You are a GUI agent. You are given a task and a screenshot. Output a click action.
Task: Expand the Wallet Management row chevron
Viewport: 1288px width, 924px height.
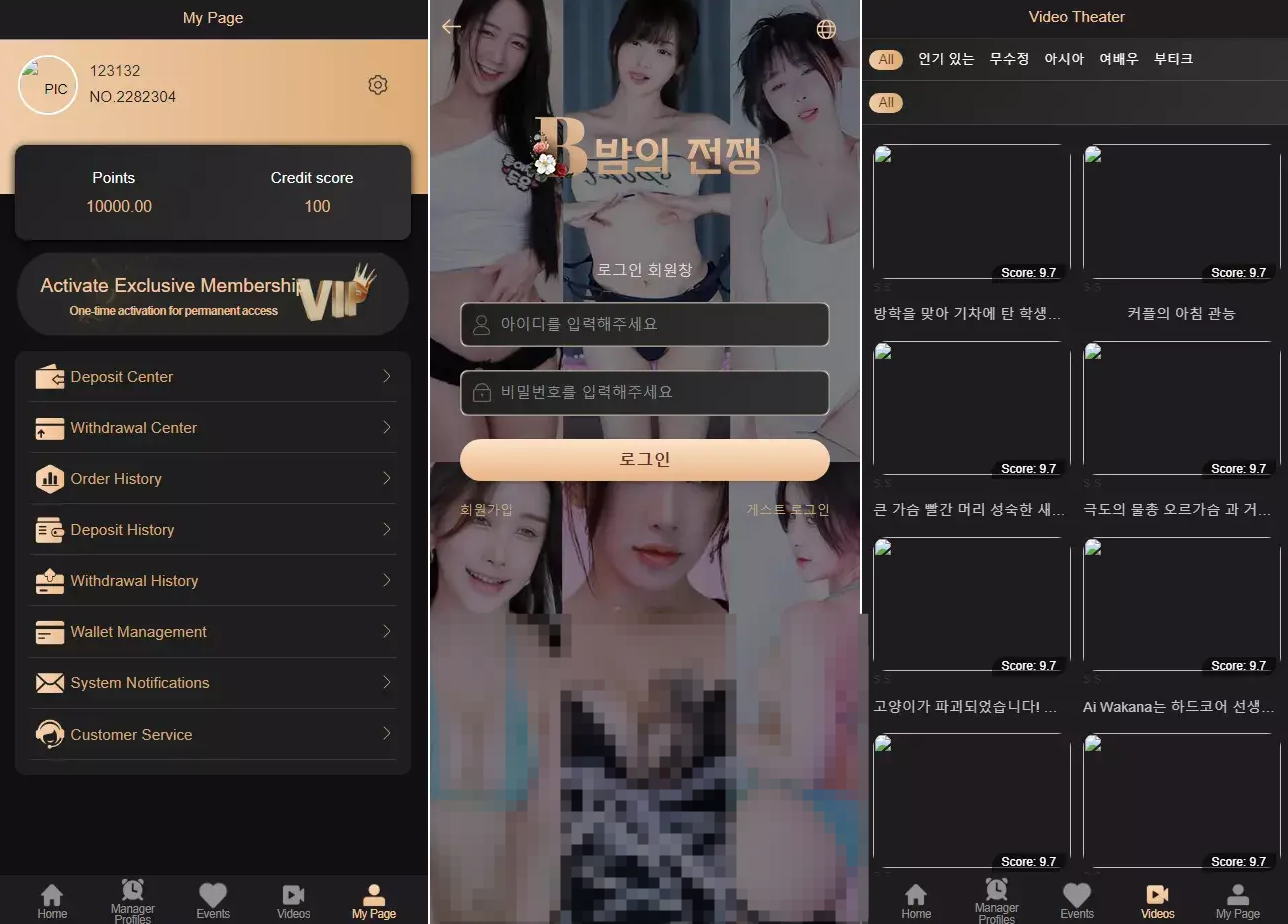coord(387,632)
